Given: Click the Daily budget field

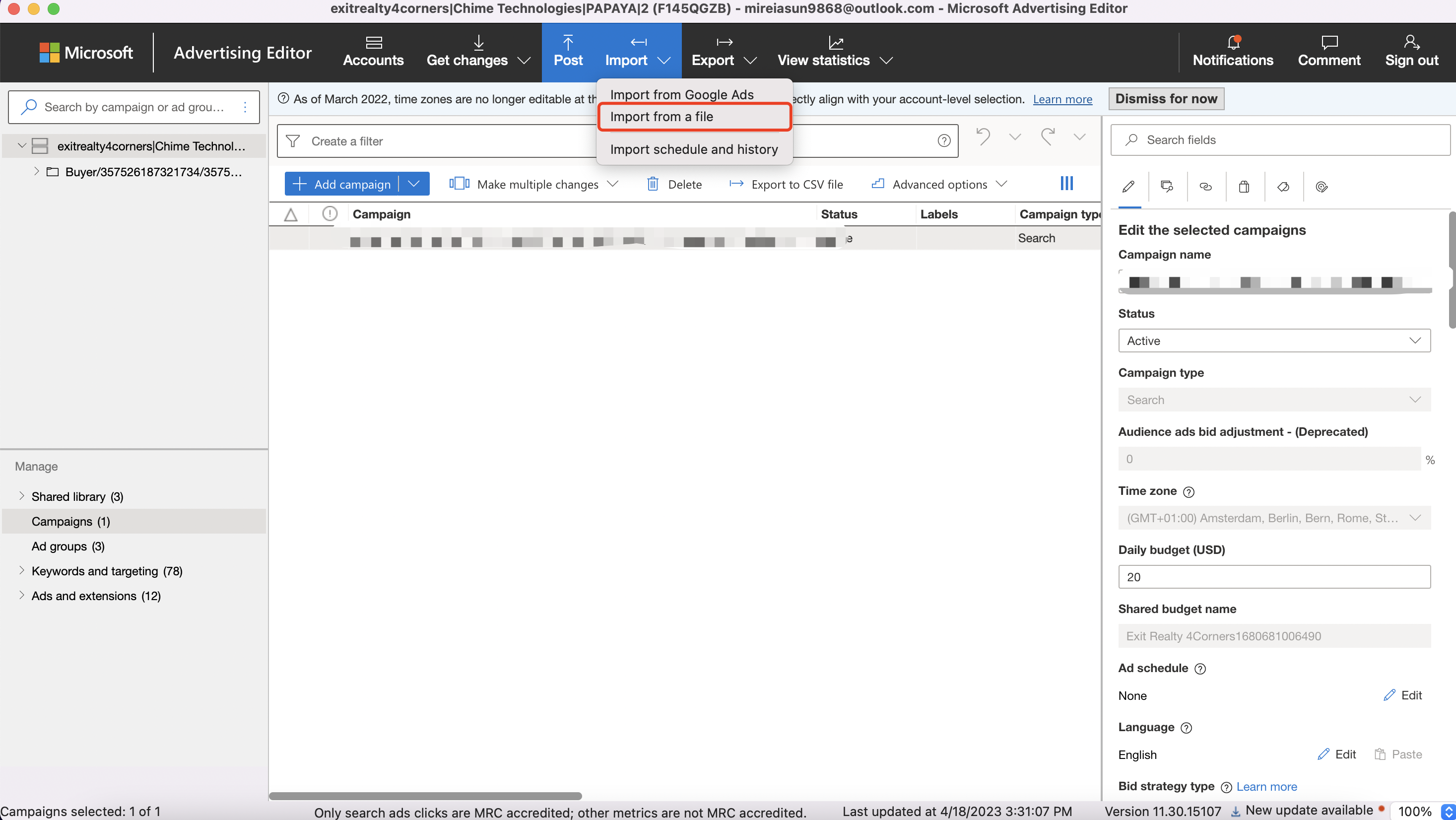Looking at the screenshot, I should click(1274, 577).
